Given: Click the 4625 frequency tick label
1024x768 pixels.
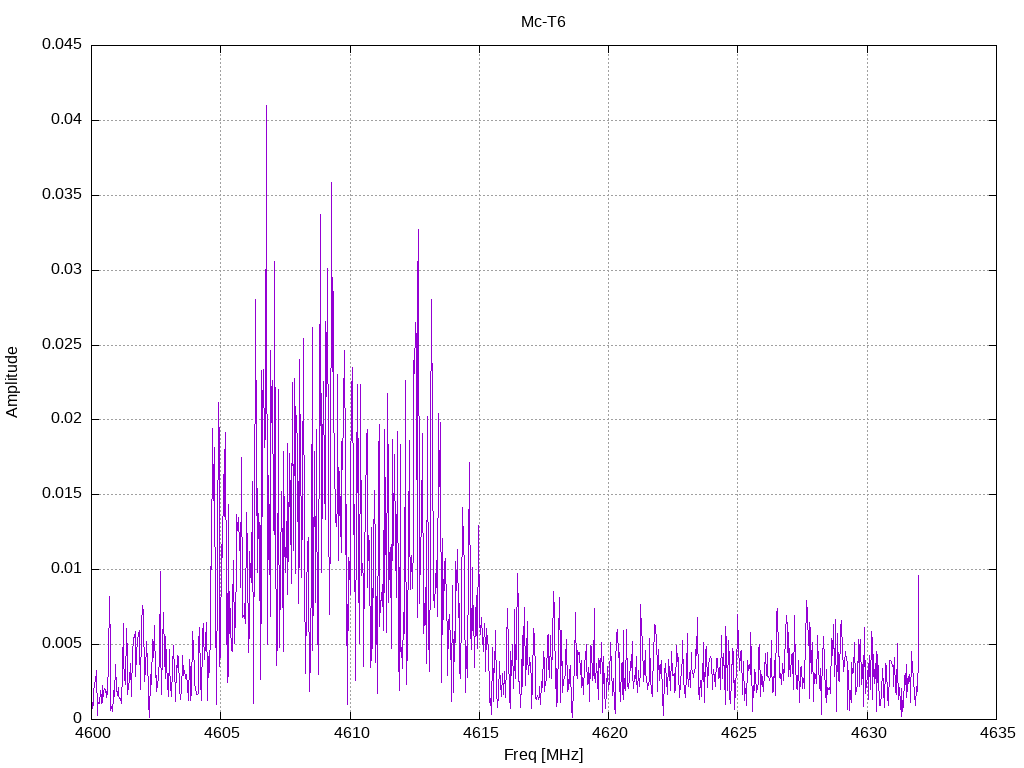Looking at the screenshot, I should click(737, 733).
